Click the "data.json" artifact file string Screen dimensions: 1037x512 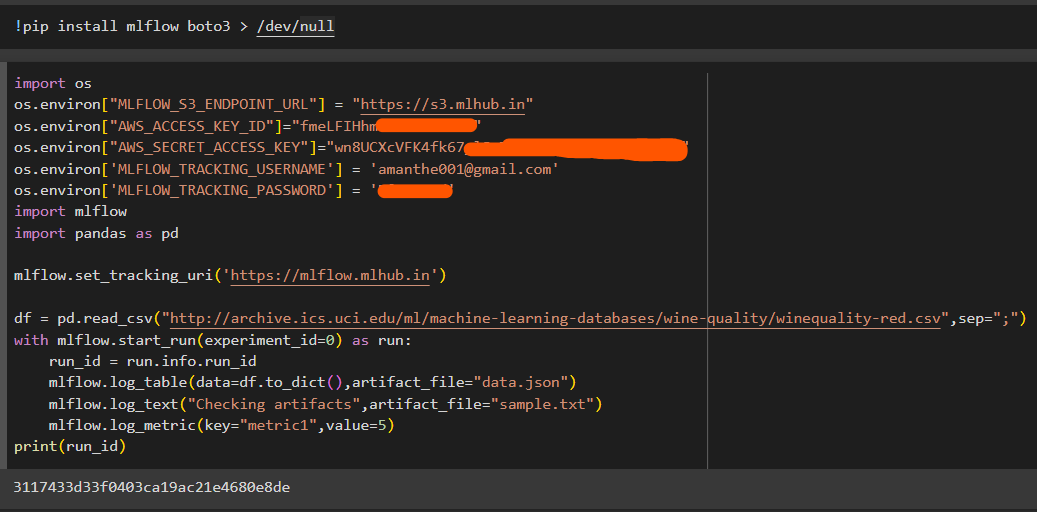point(521,383)
